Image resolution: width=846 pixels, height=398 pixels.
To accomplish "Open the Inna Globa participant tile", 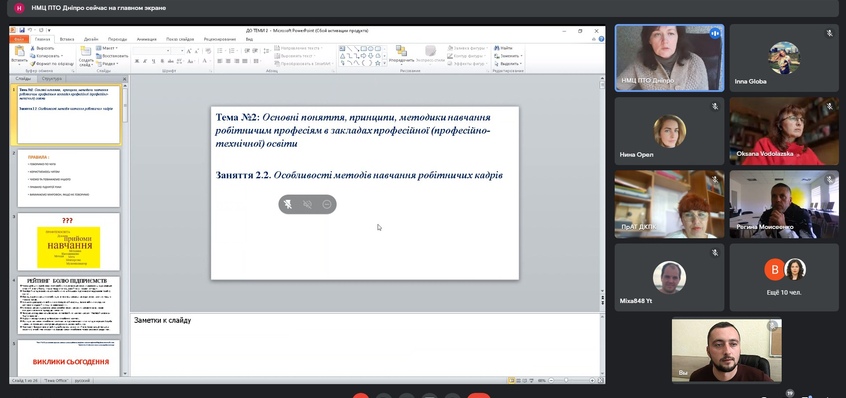I will point(784,58).
